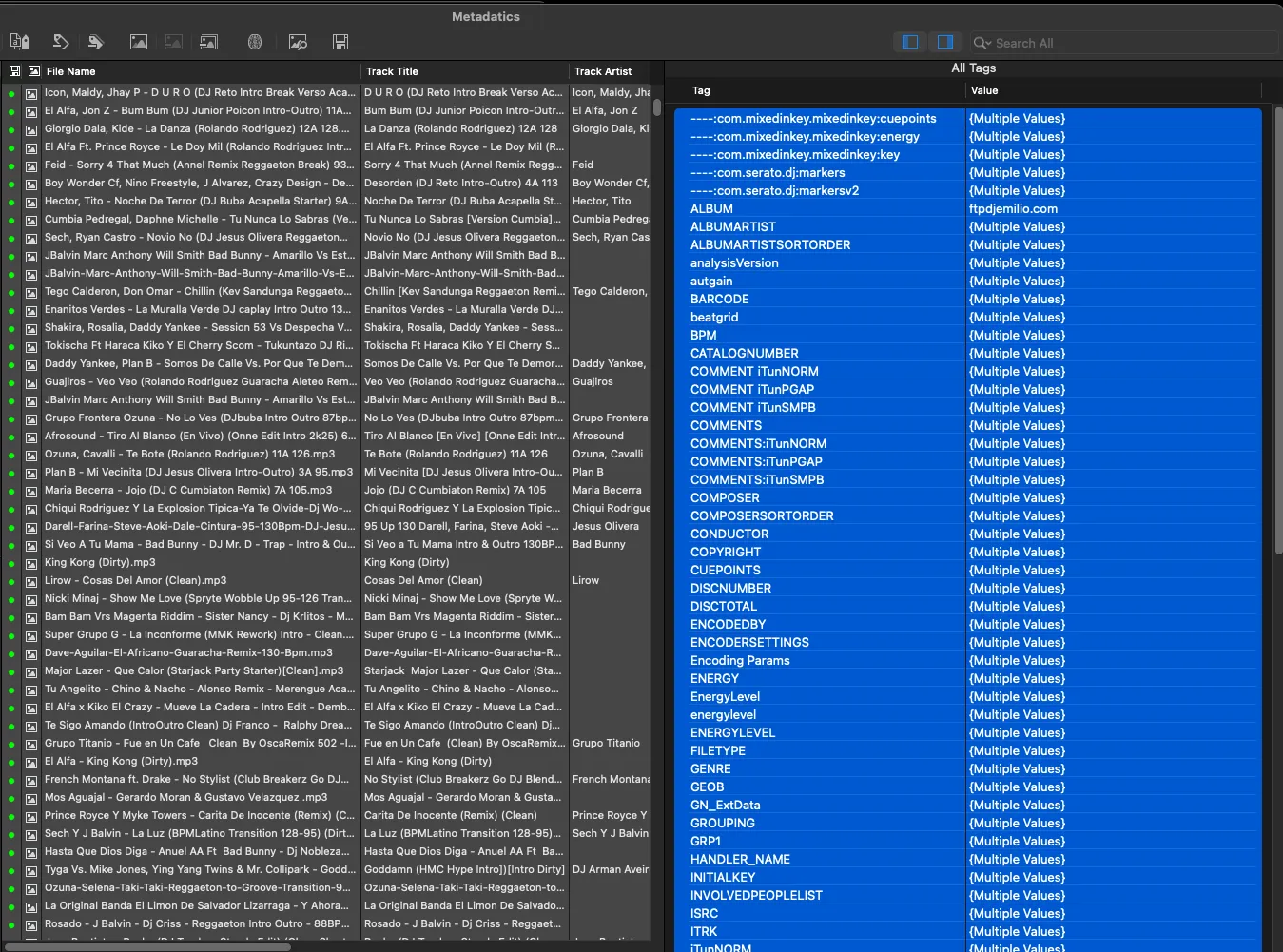
Task: Click artwork icon for Giorgio Dala La Danza row
Action: [x=31, y=129]
